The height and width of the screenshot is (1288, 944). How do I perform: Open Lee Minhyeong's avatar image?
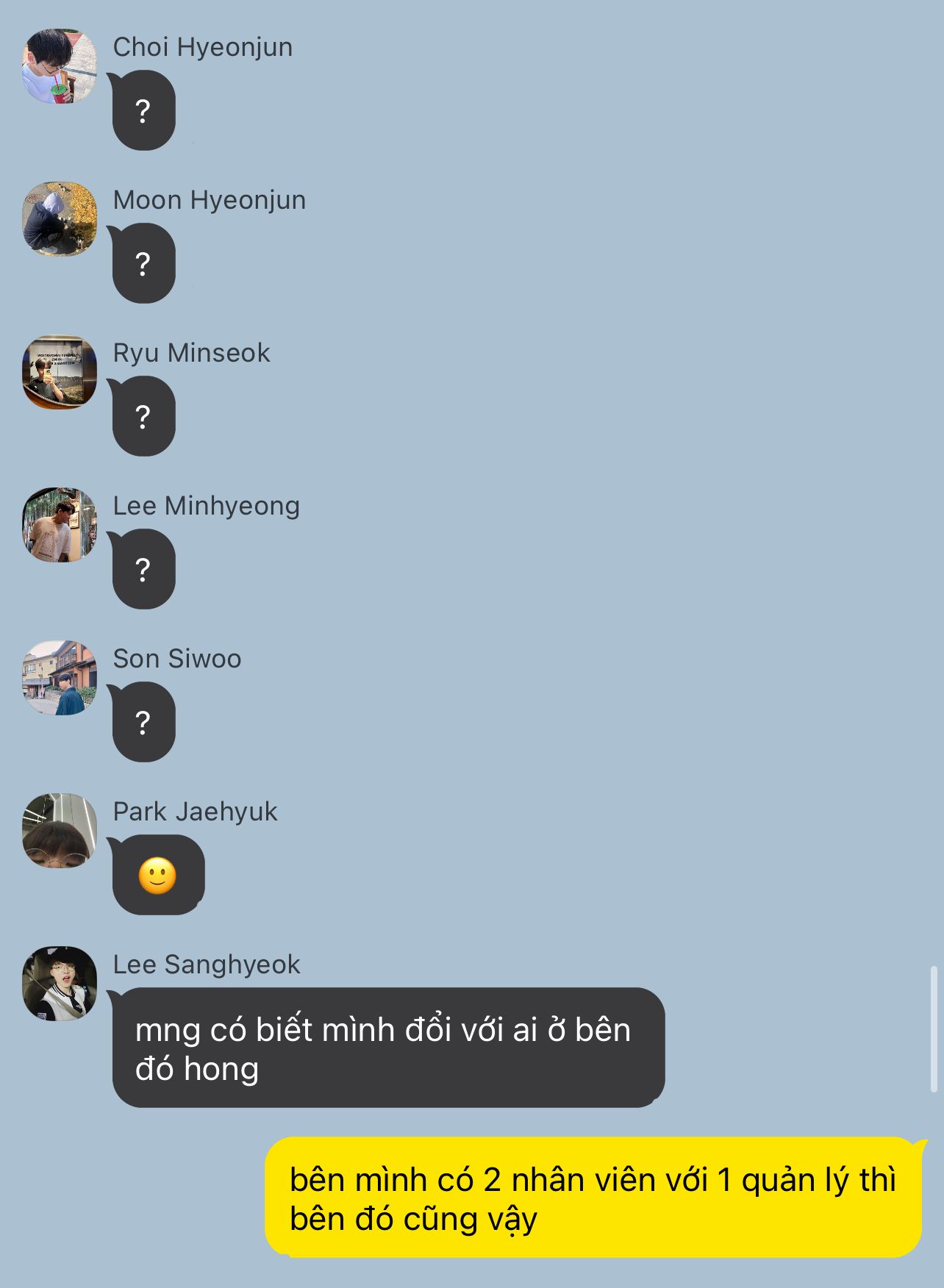click(x=60, y=525)
